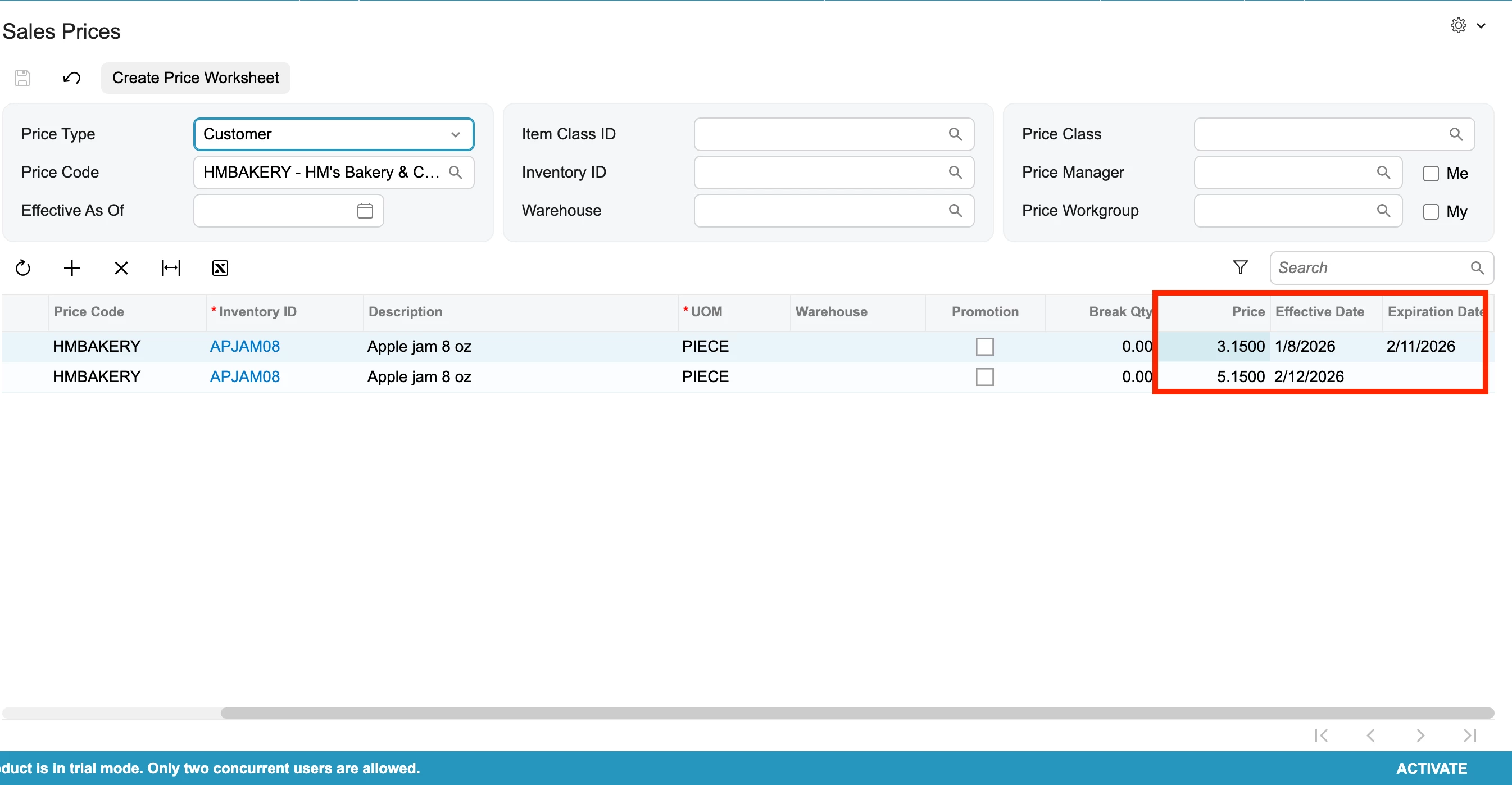Click Fit to Screen columns icon
This screenshot has width=1512, height=785.
tap(170, 269)
